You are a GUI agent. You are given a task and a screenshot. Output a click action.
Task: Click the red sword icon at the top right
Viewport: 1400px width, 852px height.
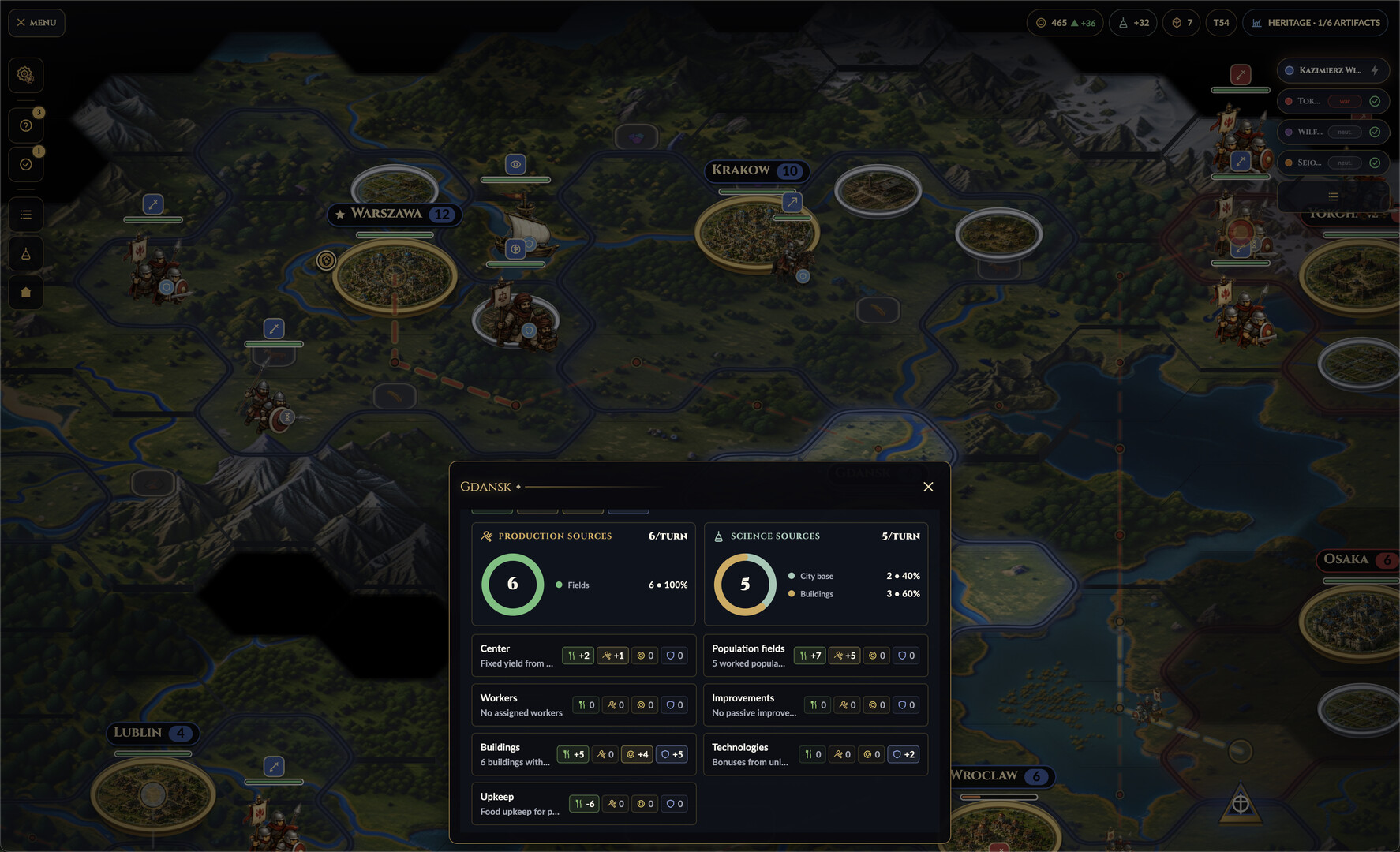[1241, 75]
